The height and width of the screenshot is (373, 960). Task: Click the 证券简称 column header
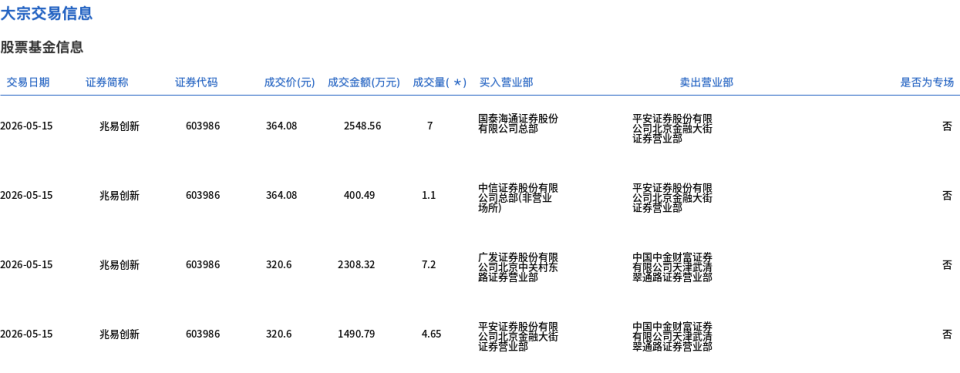[x=107, y=83]
